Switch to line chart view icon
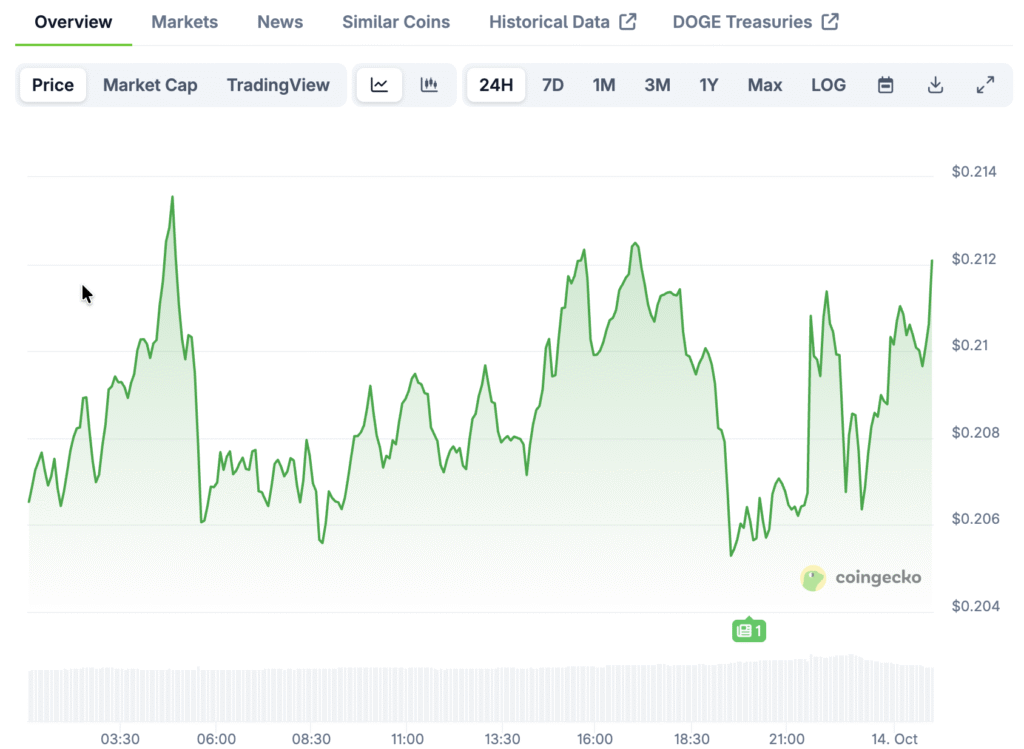This screenshot has height=749, width=1024. point(379,85)
